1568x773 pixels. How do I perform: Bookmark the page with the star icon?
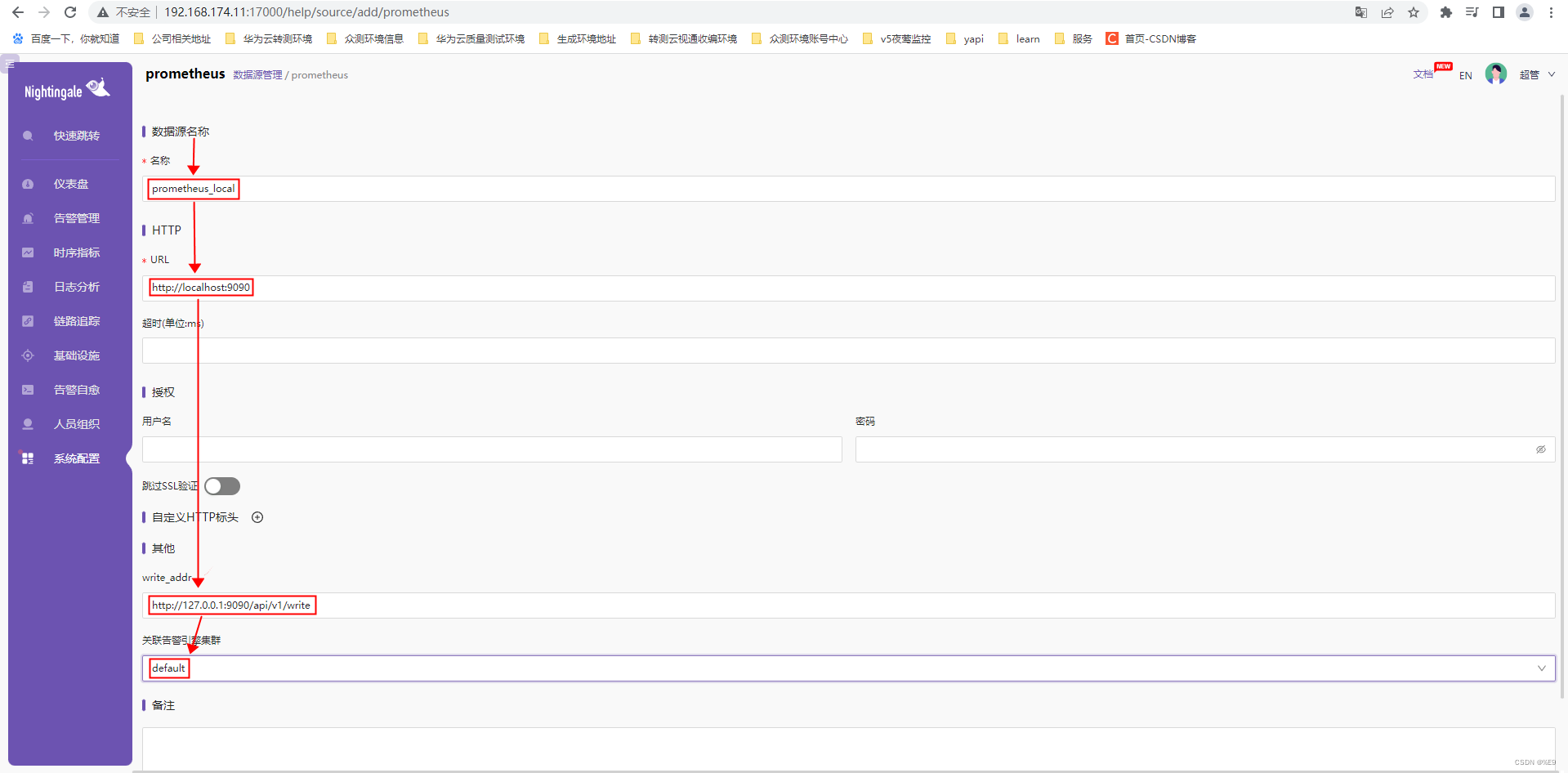1414,12
